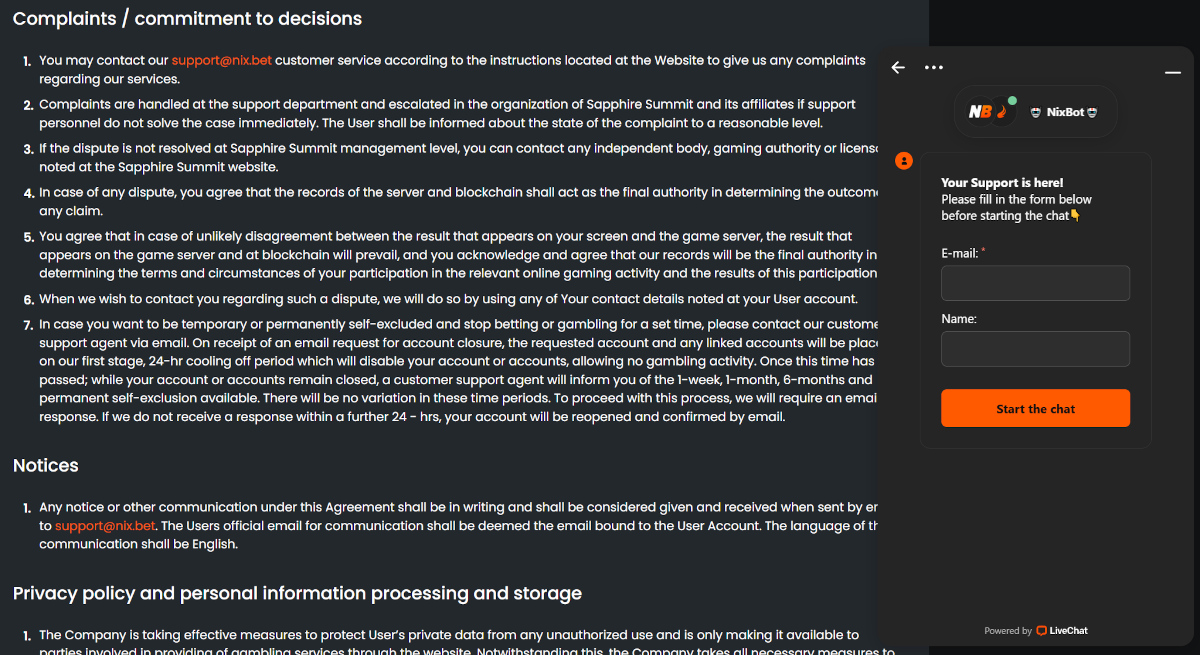Click the Privacy policy section heading
Image resolution: width=1200 pixels, height=655 pixels.
click(x=297, y=594)
